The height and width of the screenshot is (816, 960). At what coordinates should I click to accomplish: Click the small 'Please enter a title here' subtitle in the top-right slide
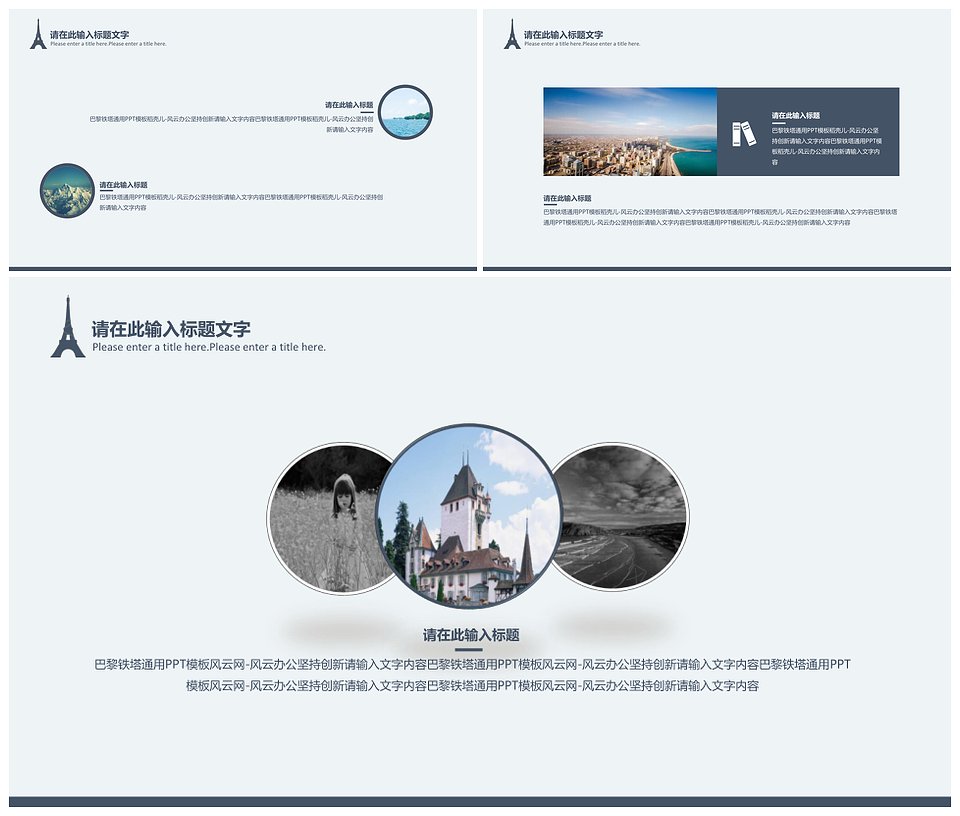click(582, 44)
